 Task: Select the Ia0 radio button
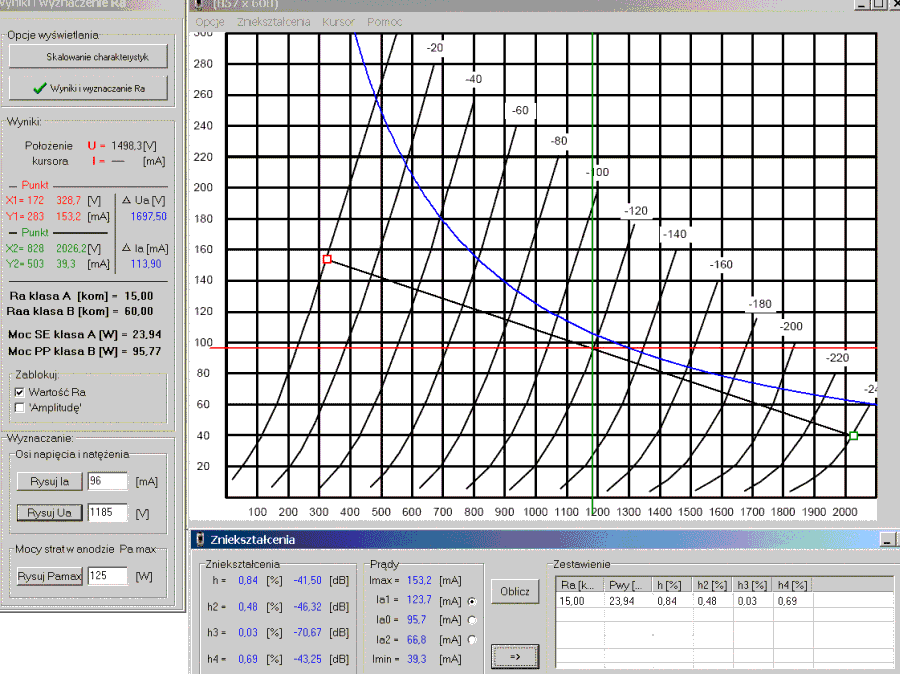pos(472,620)
